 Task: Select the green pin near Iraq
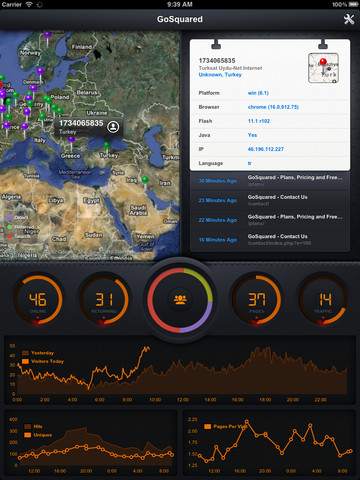pyautogui.click(x=145, y=183)
